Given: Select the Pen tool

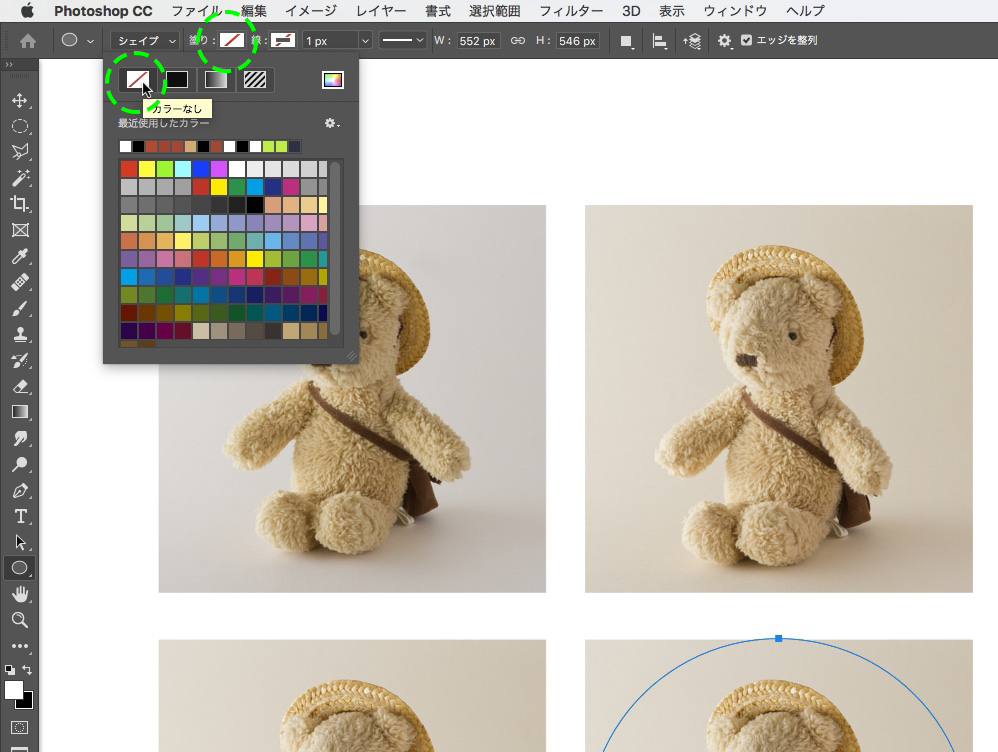Looking at the screenshot, I should click(x=19, y=490).
